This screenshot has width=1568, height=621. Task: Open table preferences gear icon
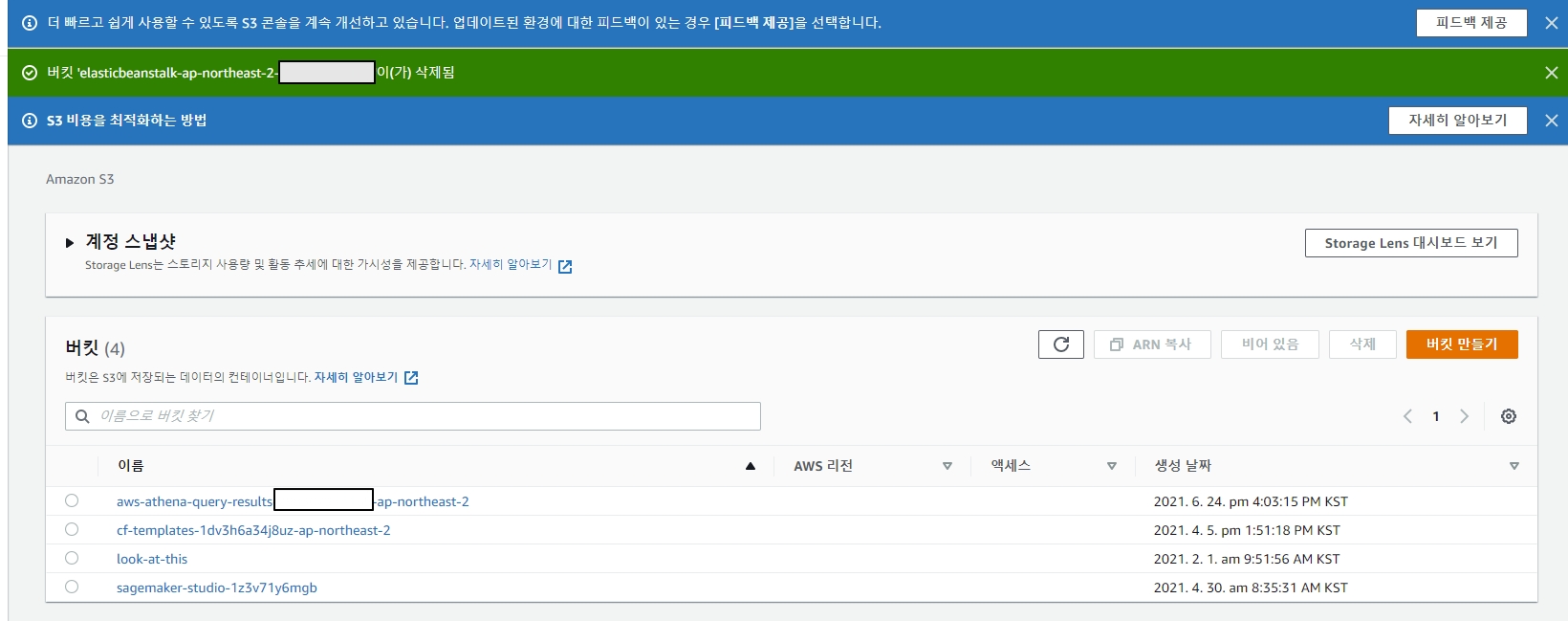(x=1509, y=416)
